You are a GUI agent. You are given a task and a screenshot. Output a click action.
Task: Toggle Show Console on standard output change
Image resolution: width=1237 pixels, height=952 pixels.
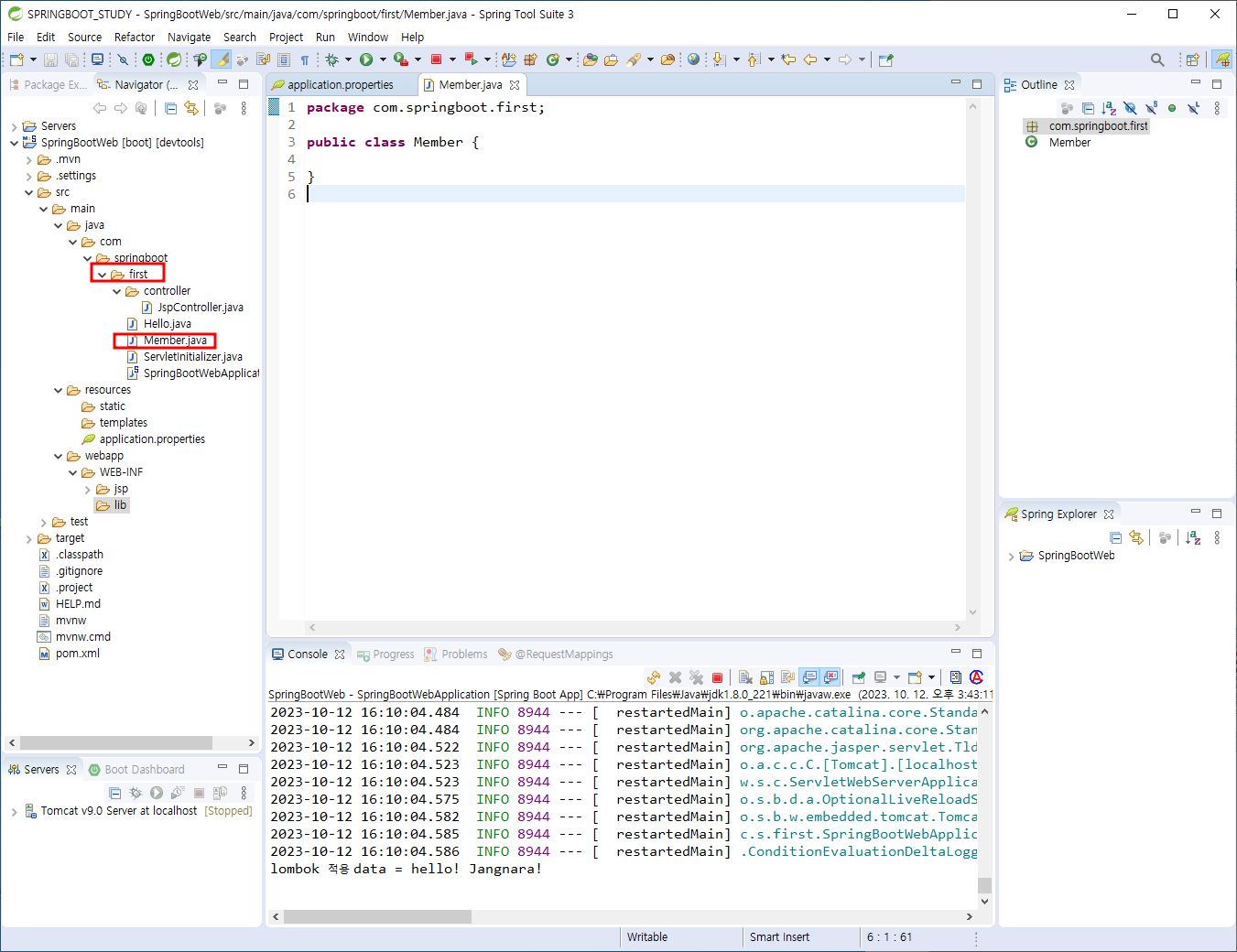point(809,677)
